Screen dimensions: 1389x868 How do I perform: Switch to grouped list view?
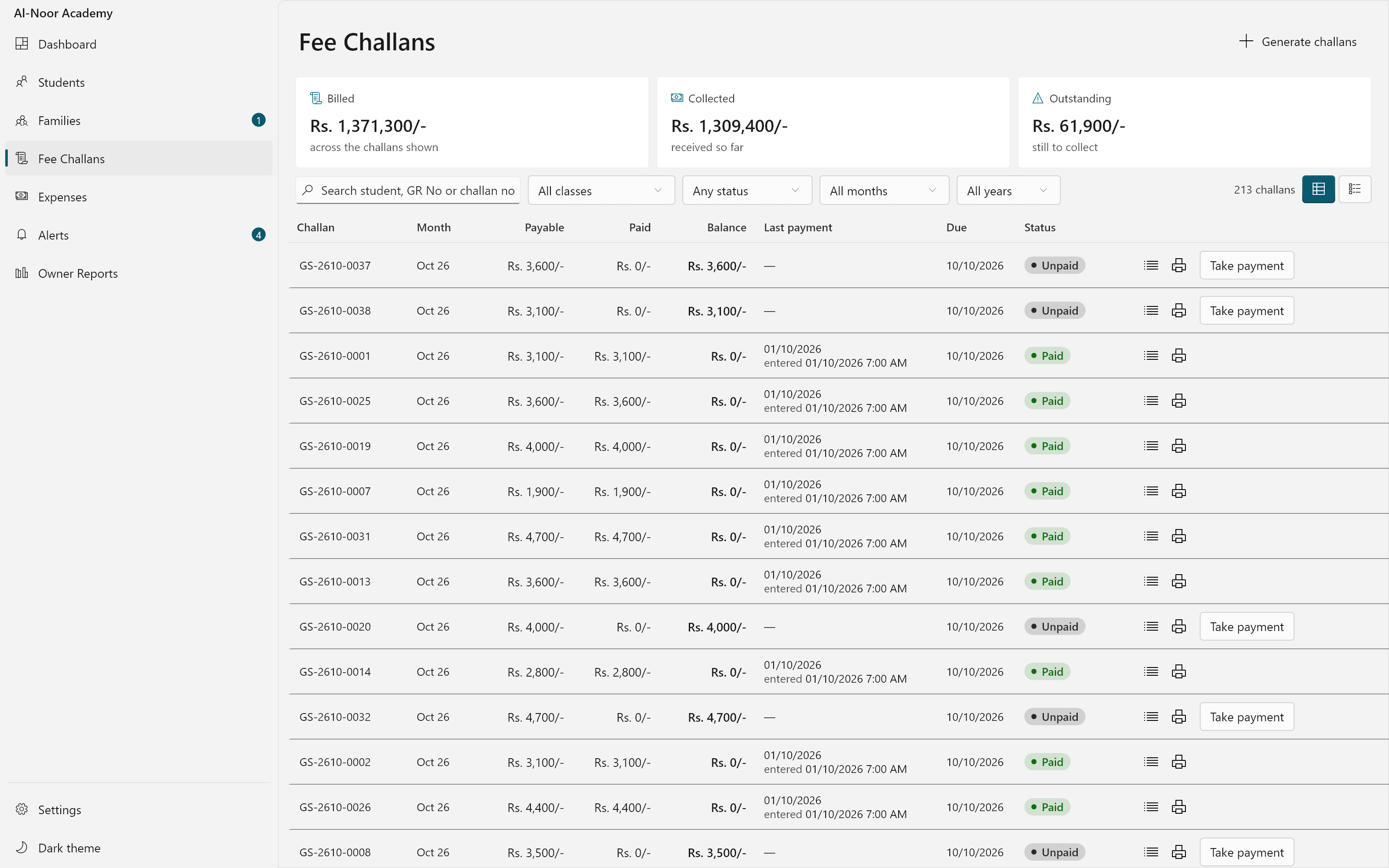(x=1355, y=190)
